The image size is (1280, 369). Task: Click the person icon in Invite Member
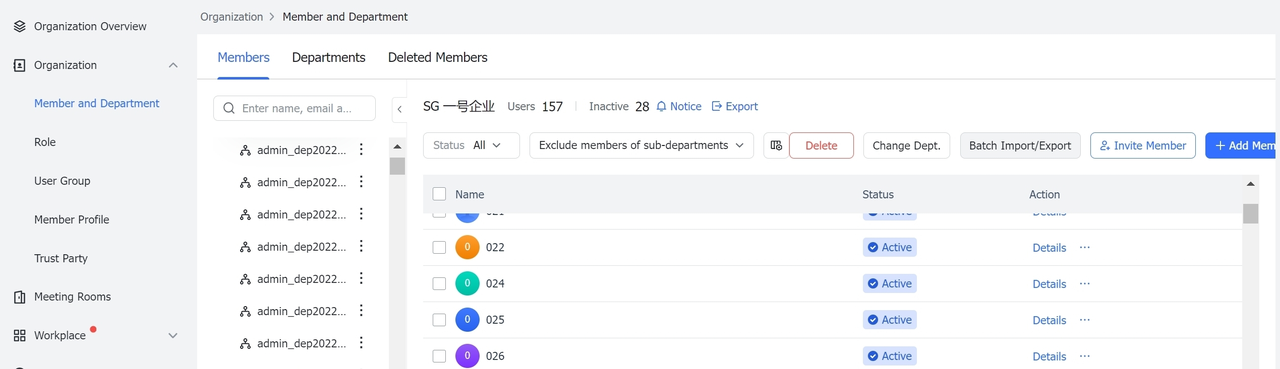pos(1104,145)
